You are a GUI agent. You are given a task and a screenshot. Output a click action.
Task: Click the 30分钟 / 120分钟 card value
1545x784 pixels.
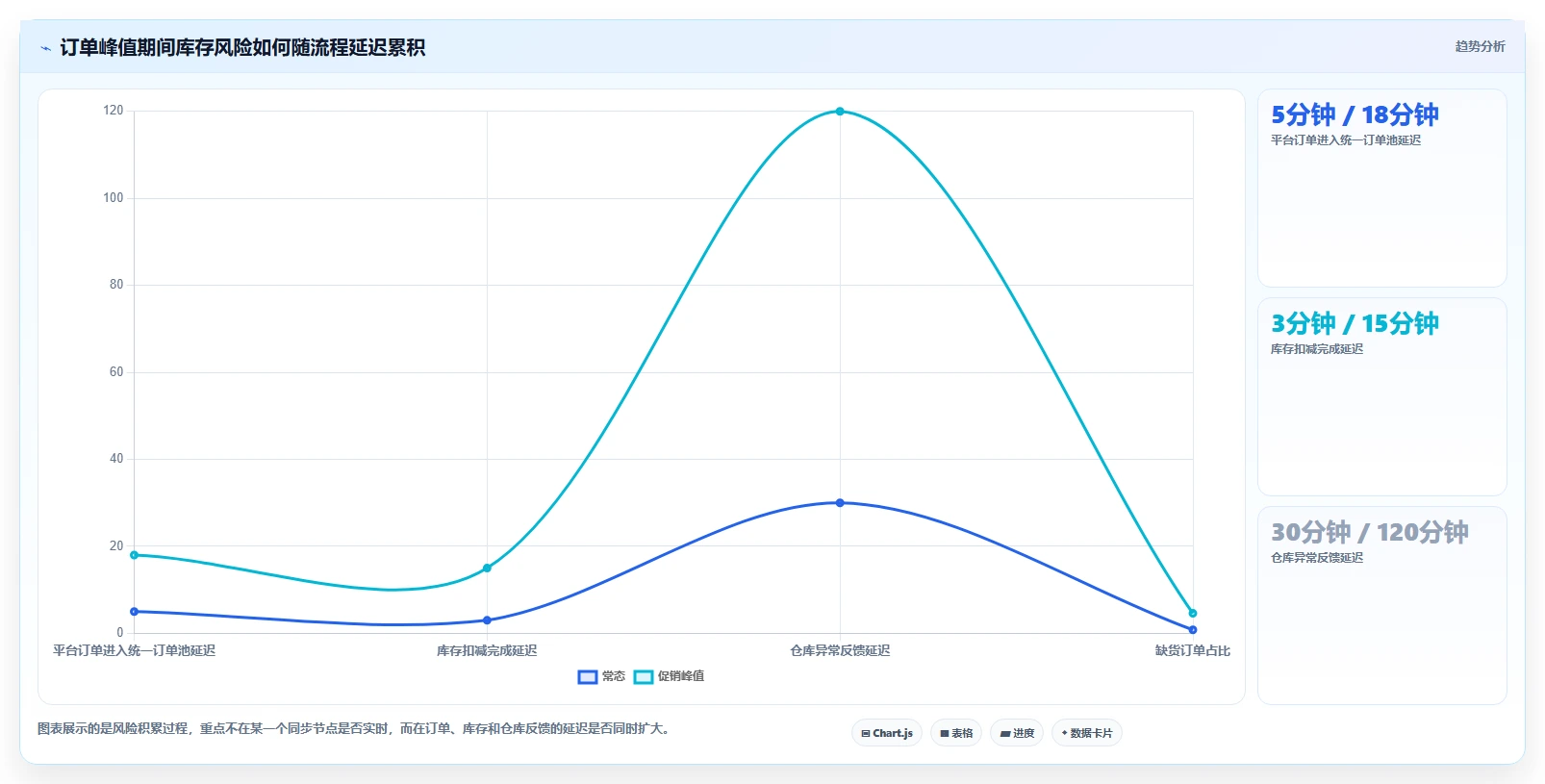coord(1370,533)
